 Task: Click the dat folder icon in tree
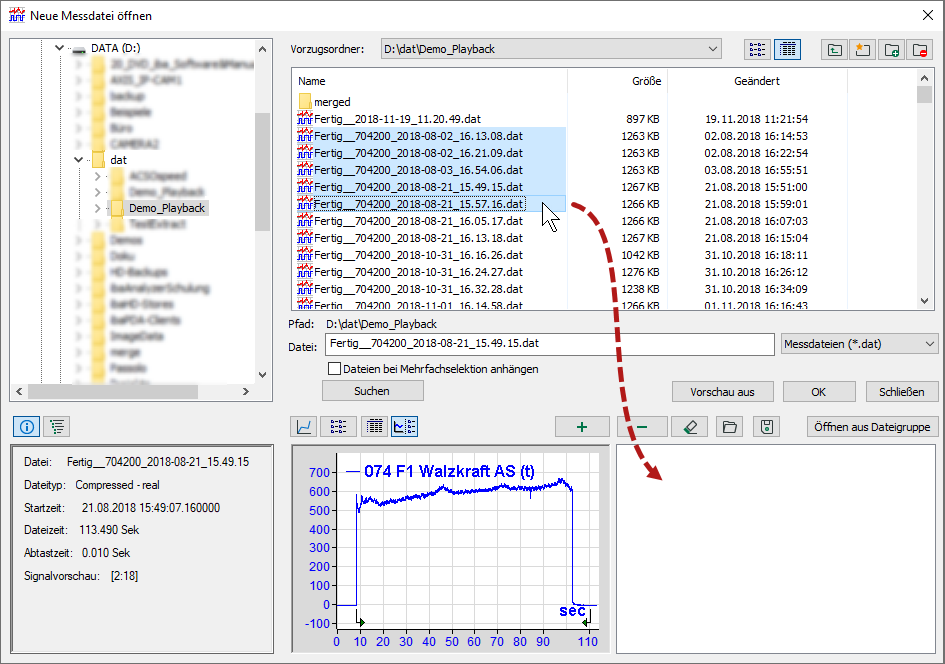click(99, 160)
